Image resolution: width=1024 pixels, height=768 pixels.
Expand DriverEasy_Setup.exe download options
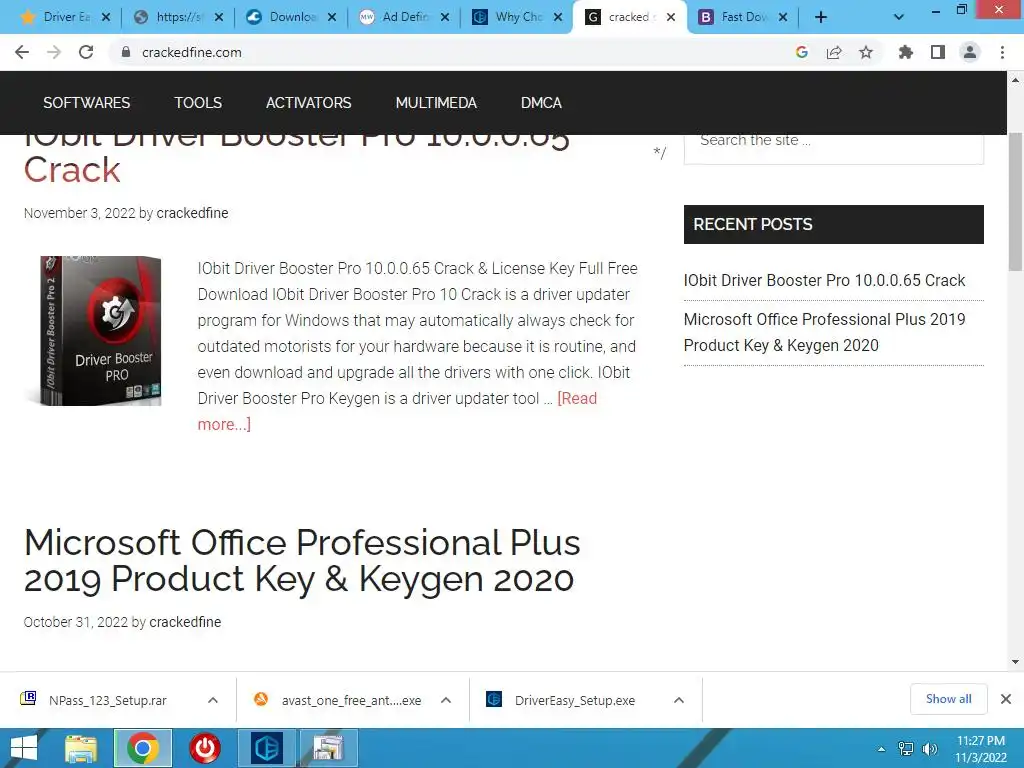click(x=679, y=700)
